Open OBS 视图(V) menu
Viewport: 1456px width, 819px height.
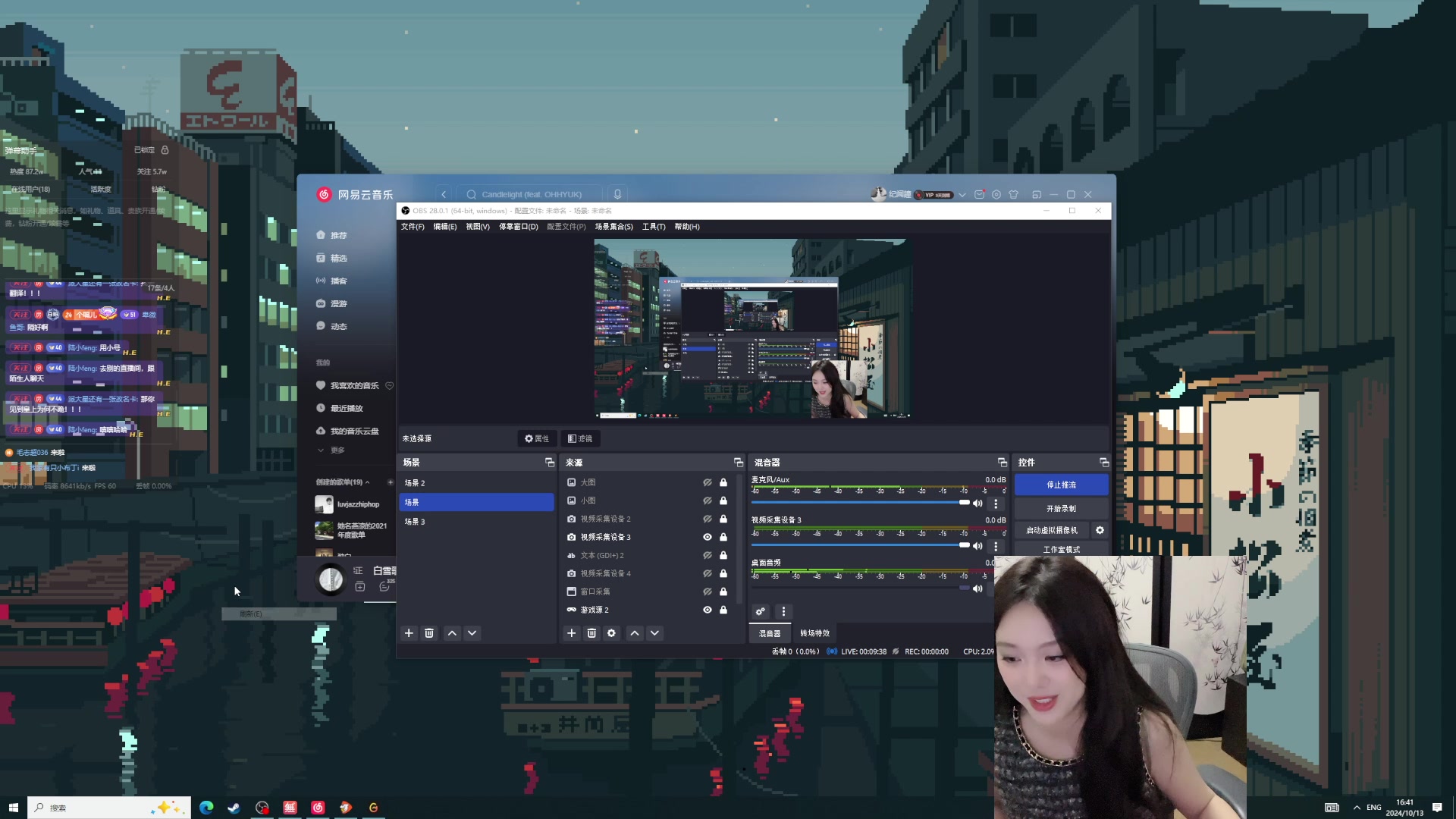click(x=478, y=227)
